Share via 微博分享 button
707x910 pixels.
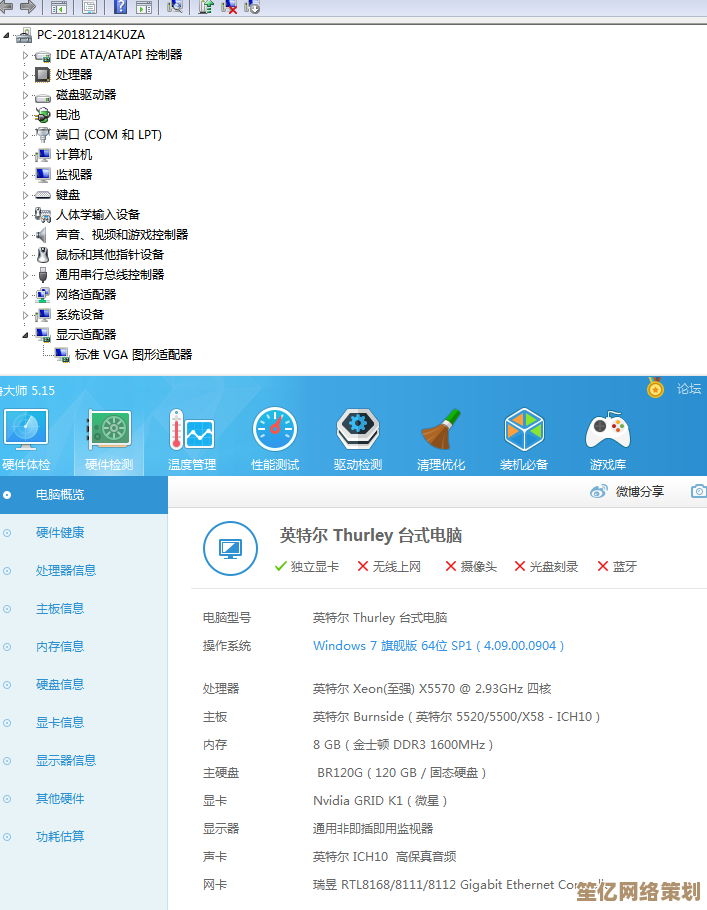627,492
